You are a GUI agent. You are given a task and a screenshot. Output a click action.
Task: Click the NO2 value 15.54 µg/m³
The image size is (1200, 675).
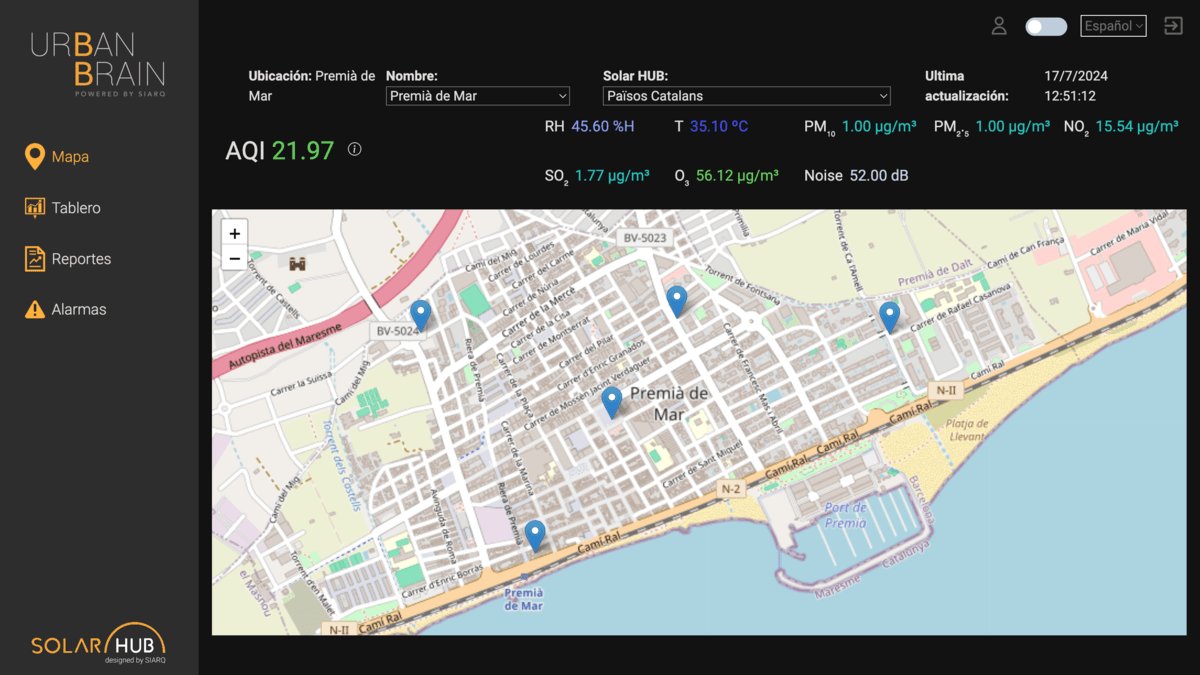(x=1137, y=127)
